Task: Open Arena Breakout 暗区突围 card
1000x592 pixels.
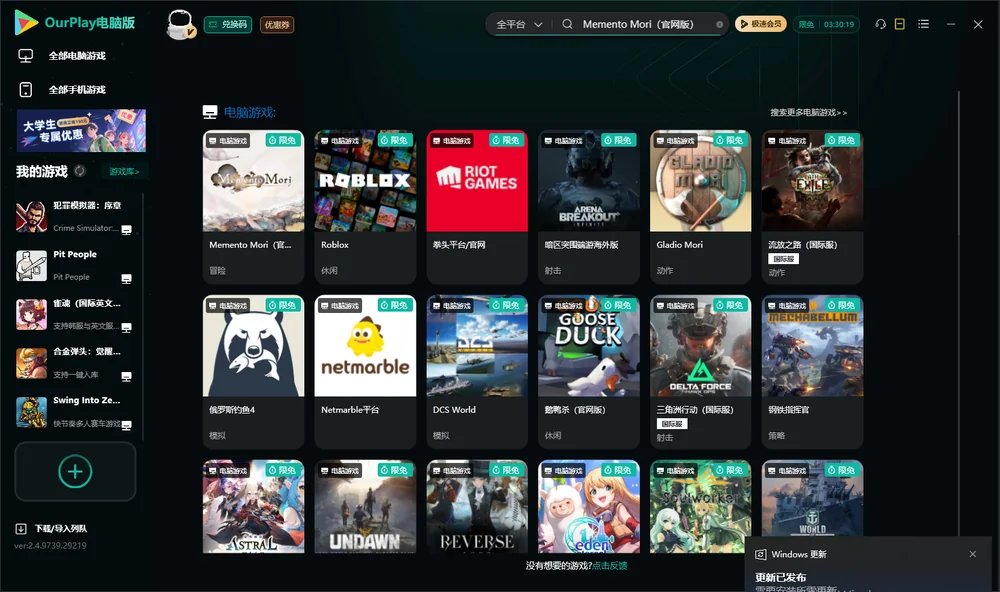Action: [x=589, y=207]
